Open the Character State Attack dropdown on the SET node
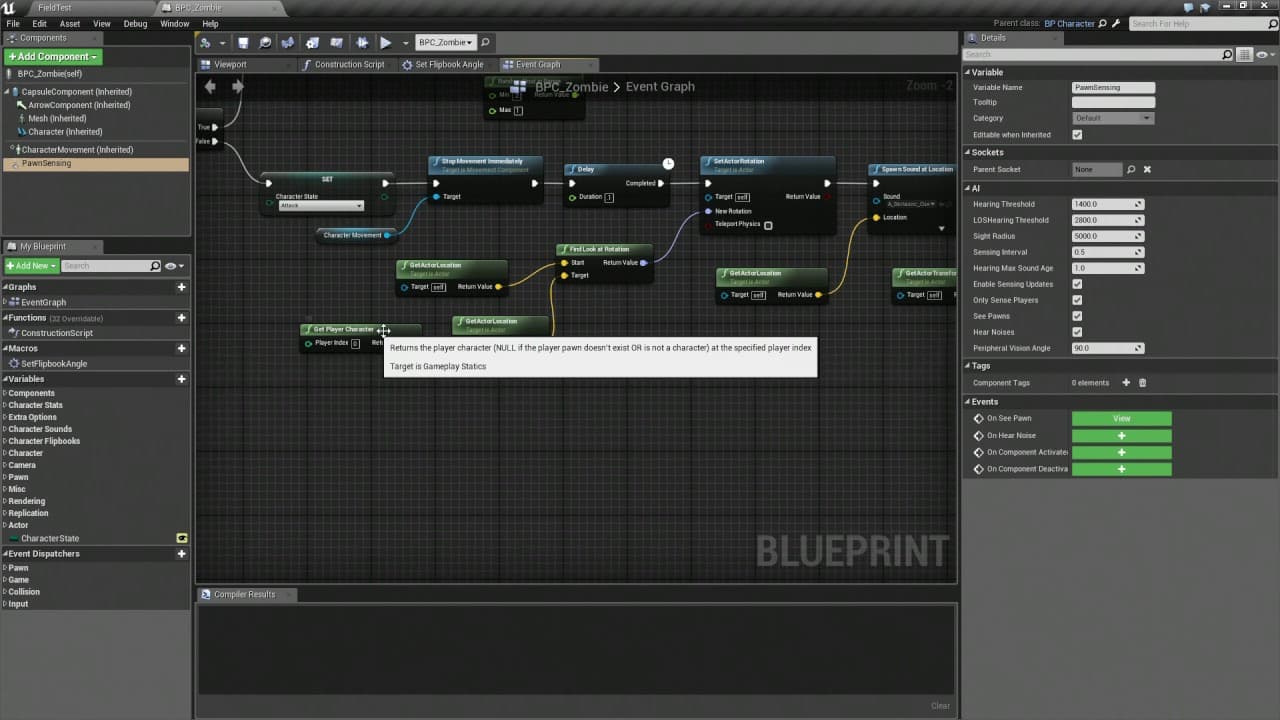The height and width of the screenshot is (720, 1280). pos(320,206)
